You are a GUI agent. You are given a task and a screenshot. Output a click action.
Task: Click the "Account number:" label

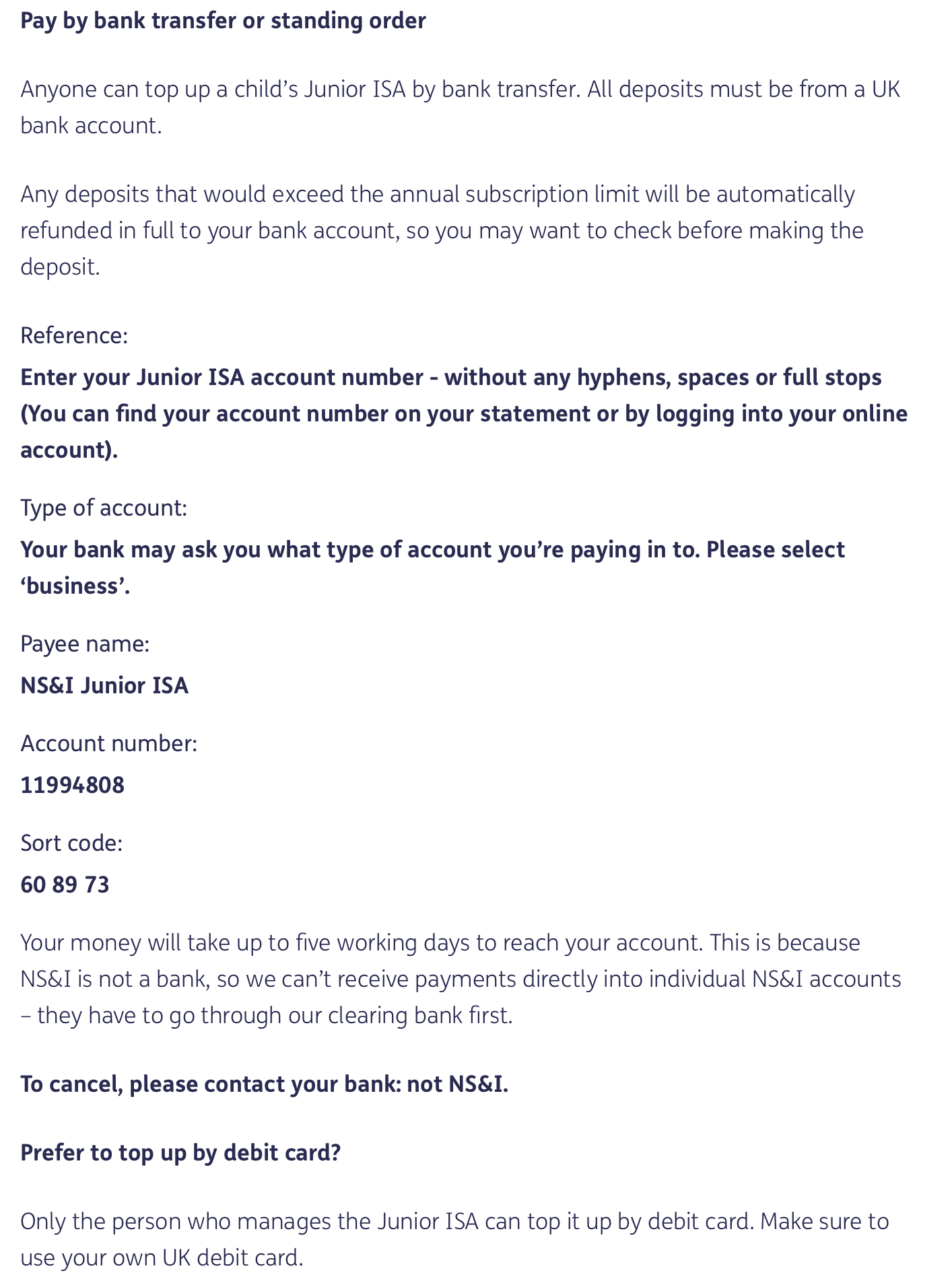point(109,743)
